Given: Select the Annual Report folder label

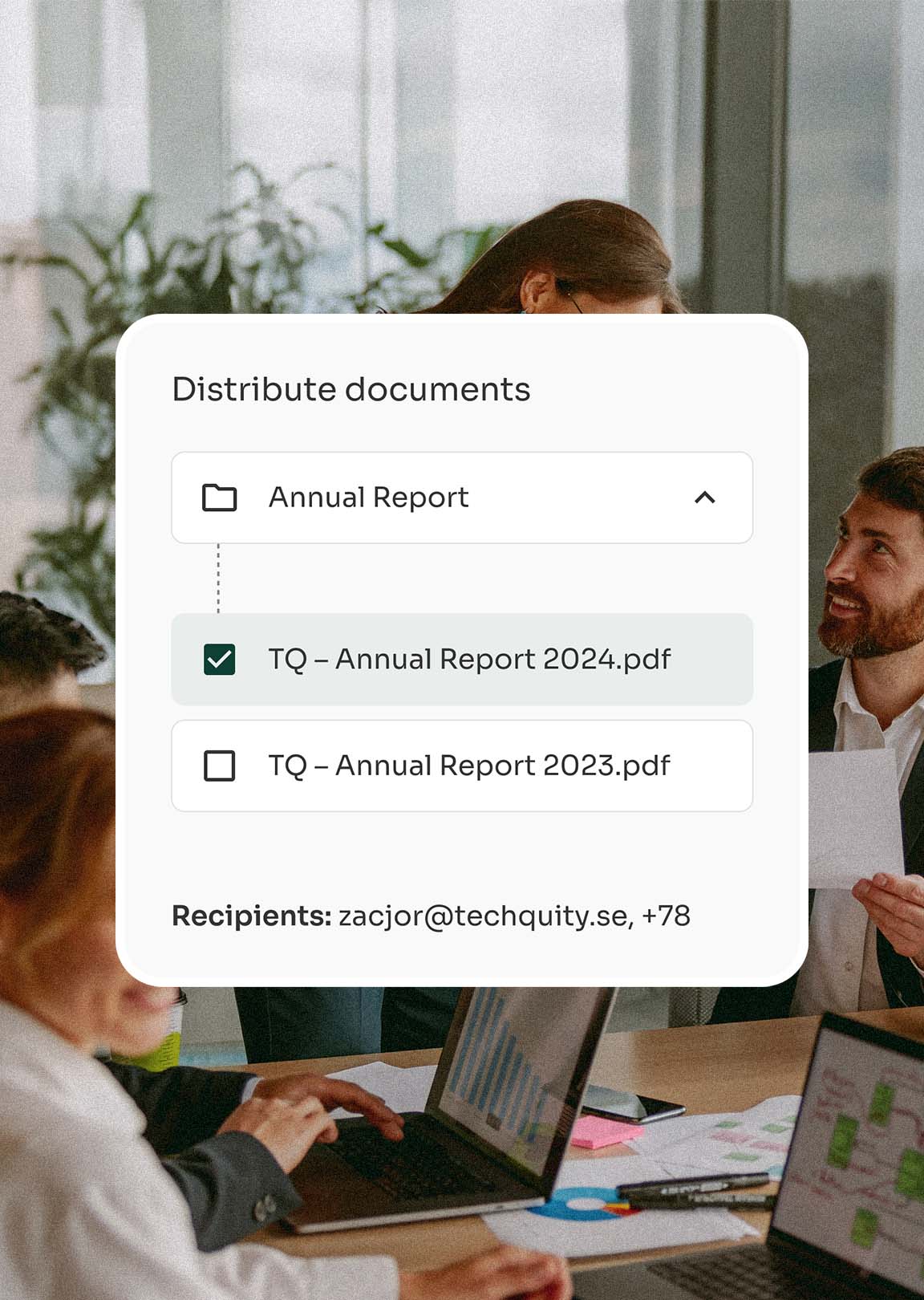Looking at the screenshot, I should click(x=368, y=498).
